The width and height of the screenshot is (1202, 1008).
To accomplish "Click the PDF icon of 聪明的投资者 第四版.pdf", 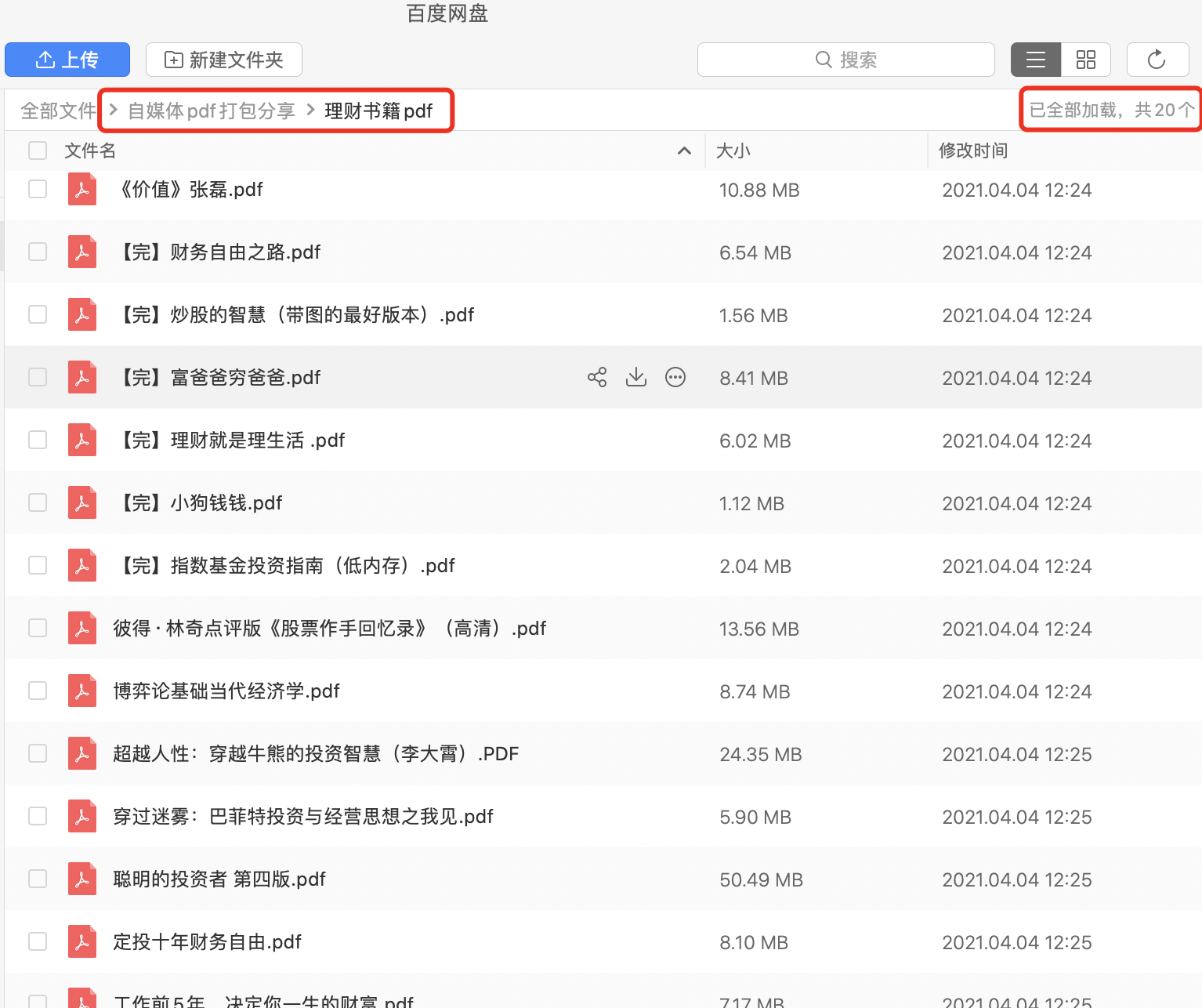I will [x=82, y=879].
